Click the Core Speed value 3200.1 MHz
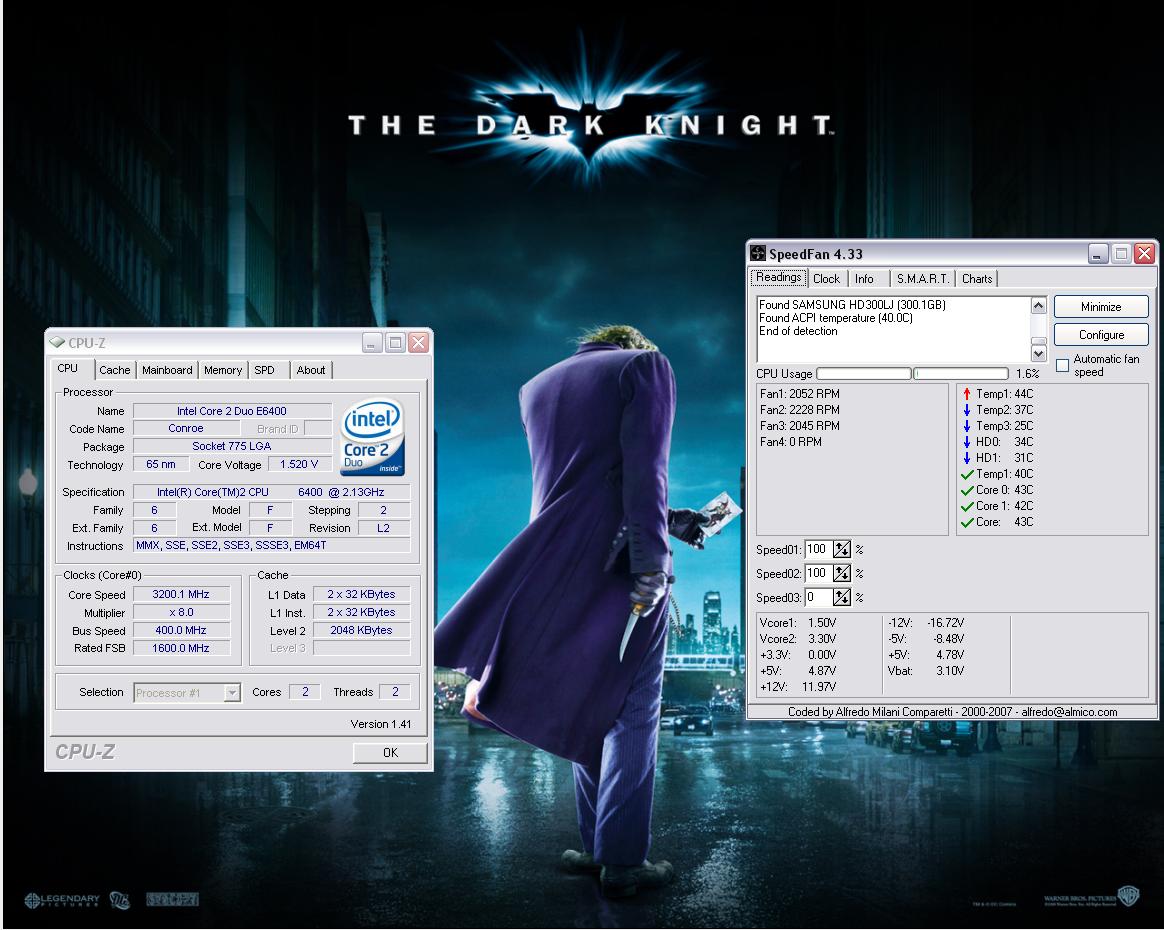Screen dimensions: 1164x930 click(x=181, y=594)
